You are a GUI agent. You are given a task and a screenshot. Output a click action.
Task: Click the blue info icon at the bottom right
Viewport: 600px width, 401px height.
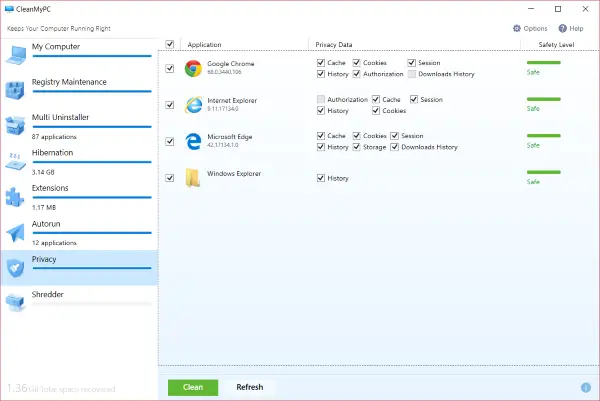(585, 388)
